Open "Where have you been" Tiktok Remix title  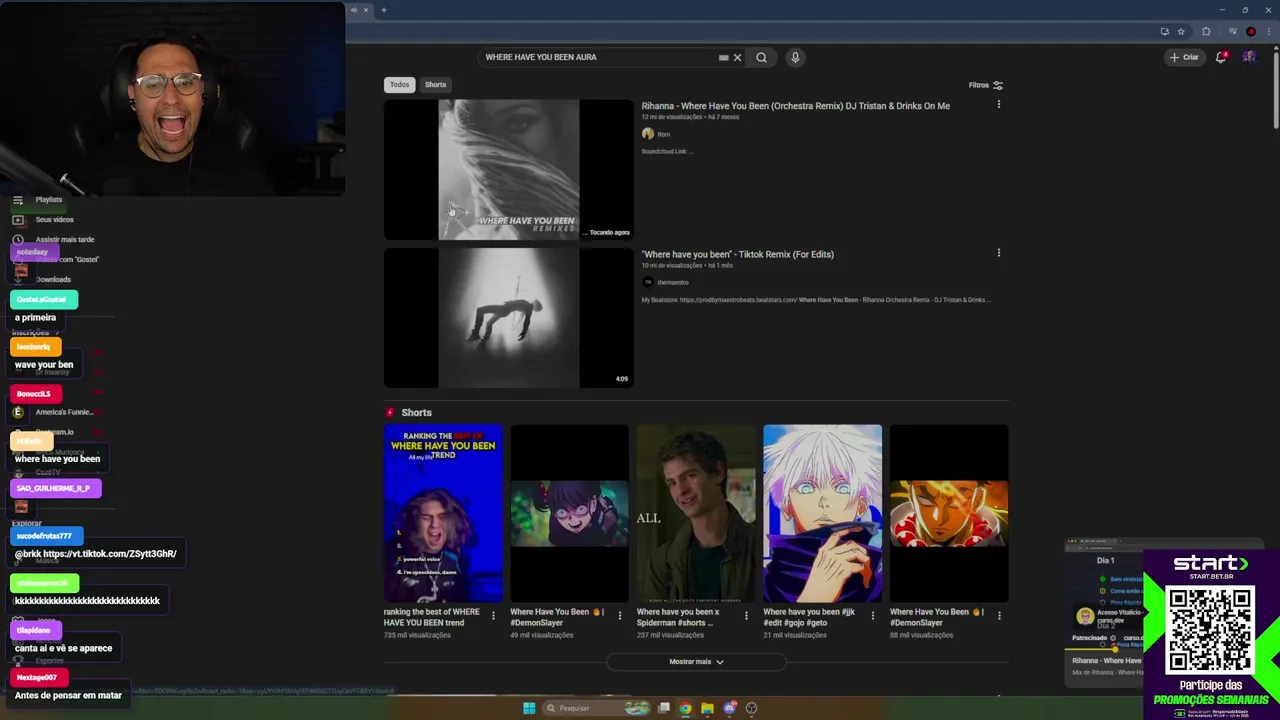click(x=738, y=254)
